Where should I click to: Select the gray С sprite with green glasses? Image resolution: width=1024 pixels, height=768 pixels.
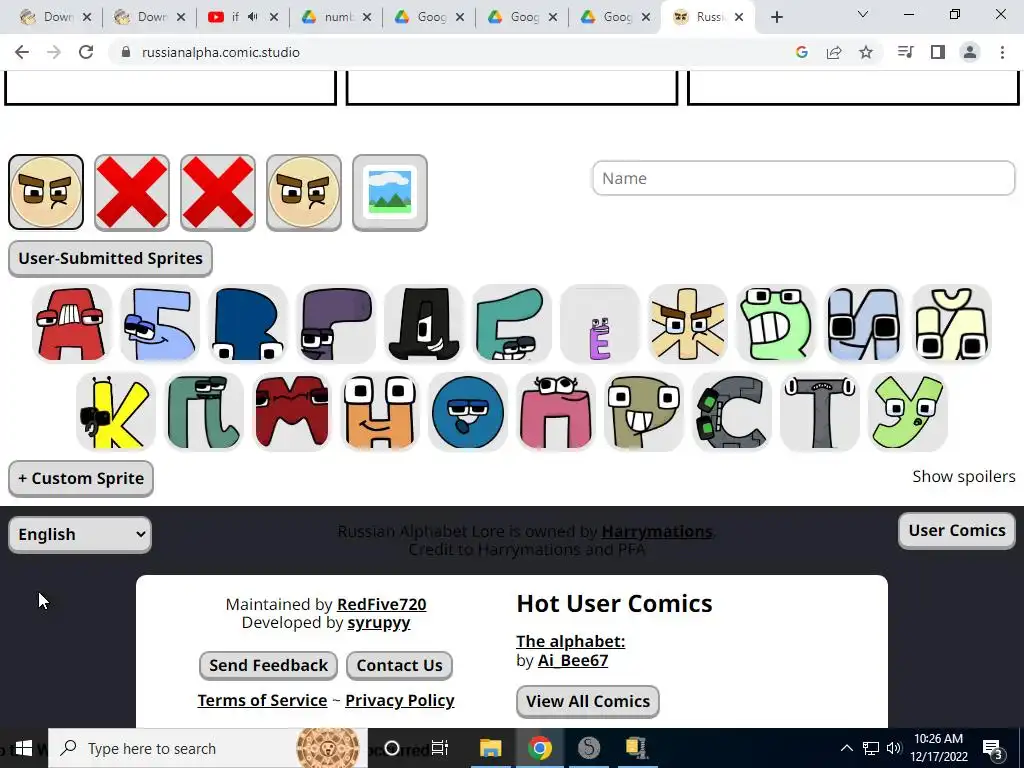[x=732, y=411]
